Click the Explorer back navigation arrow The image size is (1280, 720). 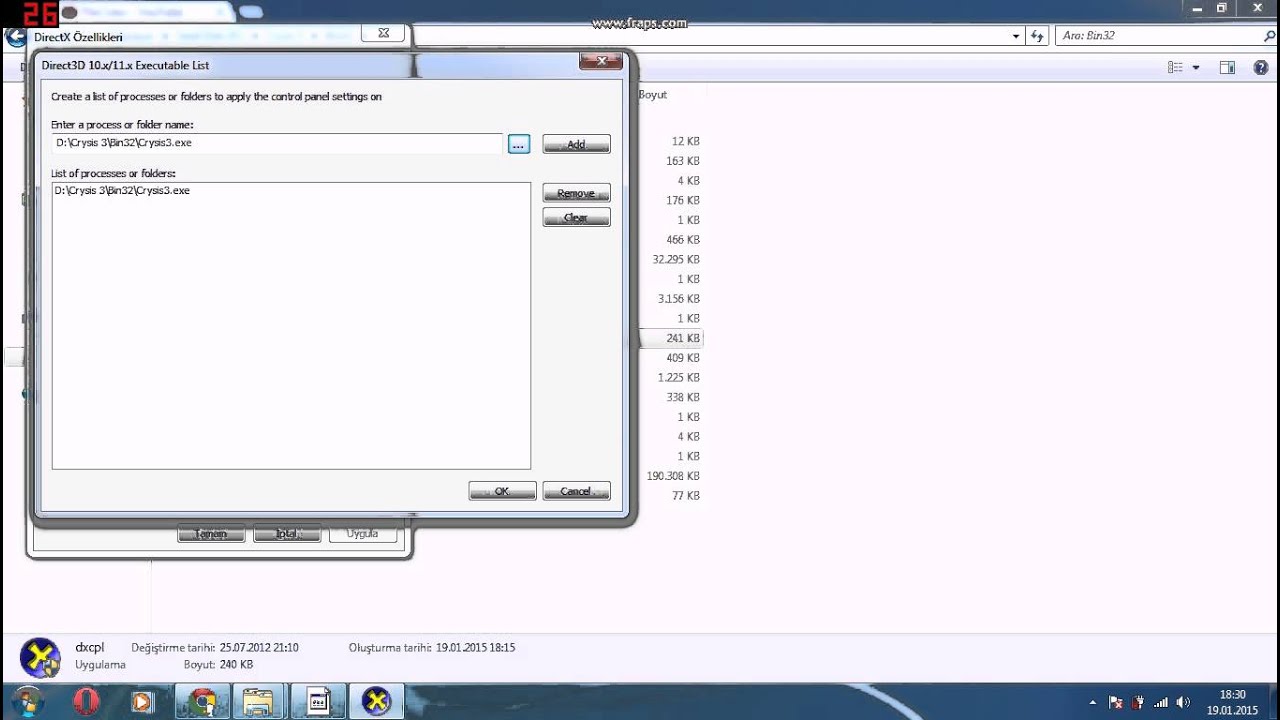pos(16,37)
